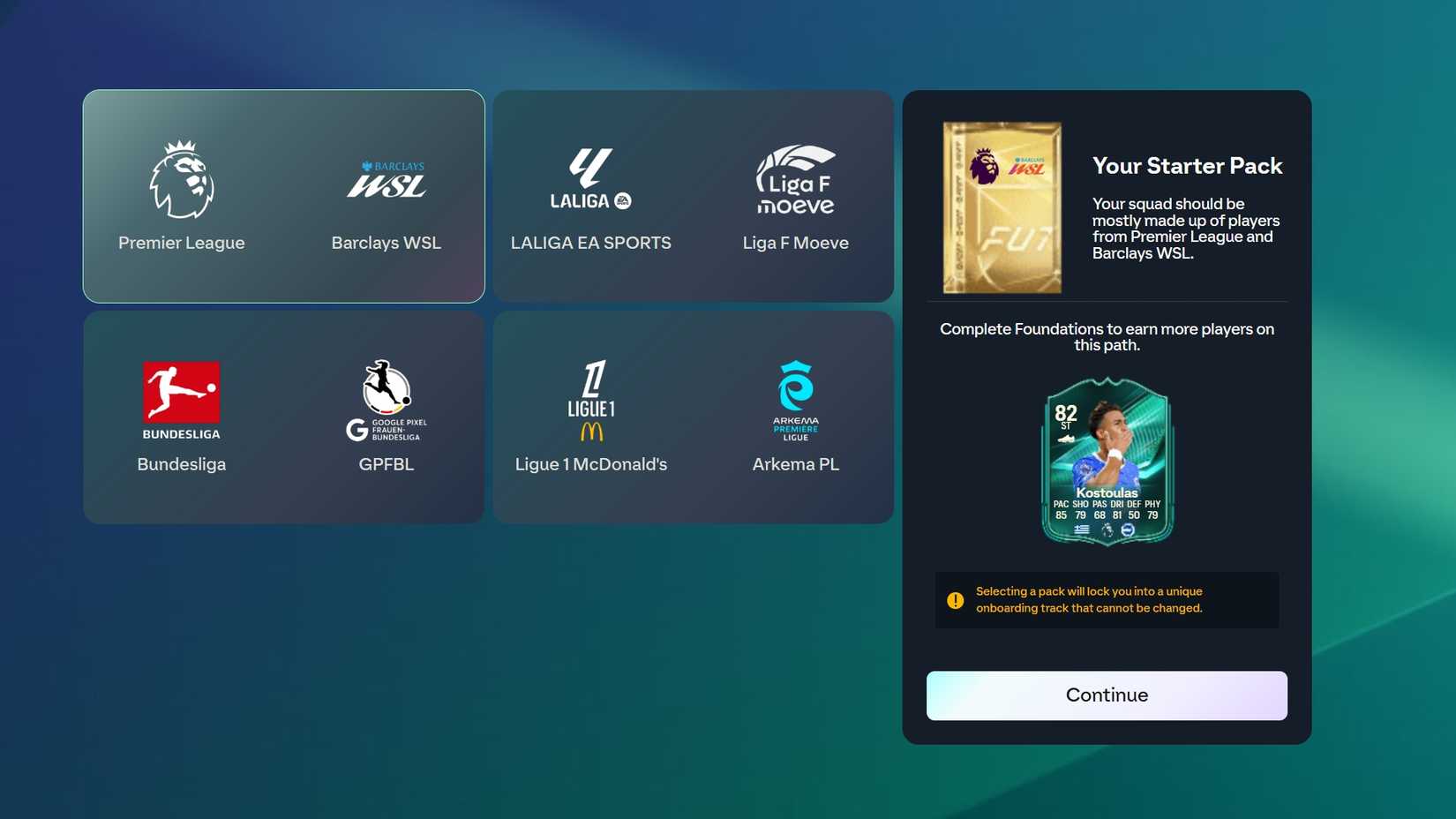Click the squad description under Your Starter Pack
Screen dimensions: 1456x819
(1186, 229)
